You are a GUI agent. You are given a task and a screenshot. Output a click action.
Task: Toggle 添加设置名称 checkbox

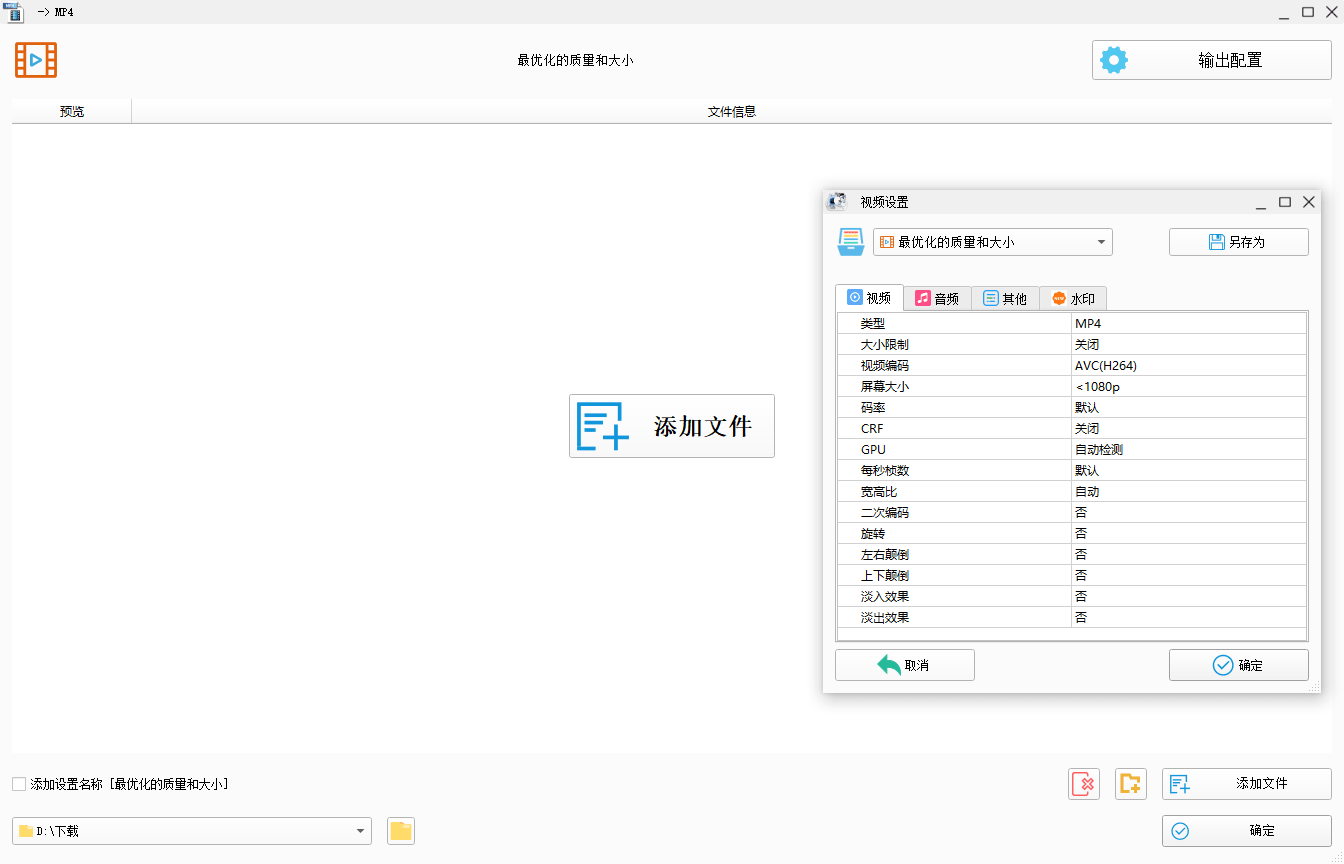tap(19, 785)
